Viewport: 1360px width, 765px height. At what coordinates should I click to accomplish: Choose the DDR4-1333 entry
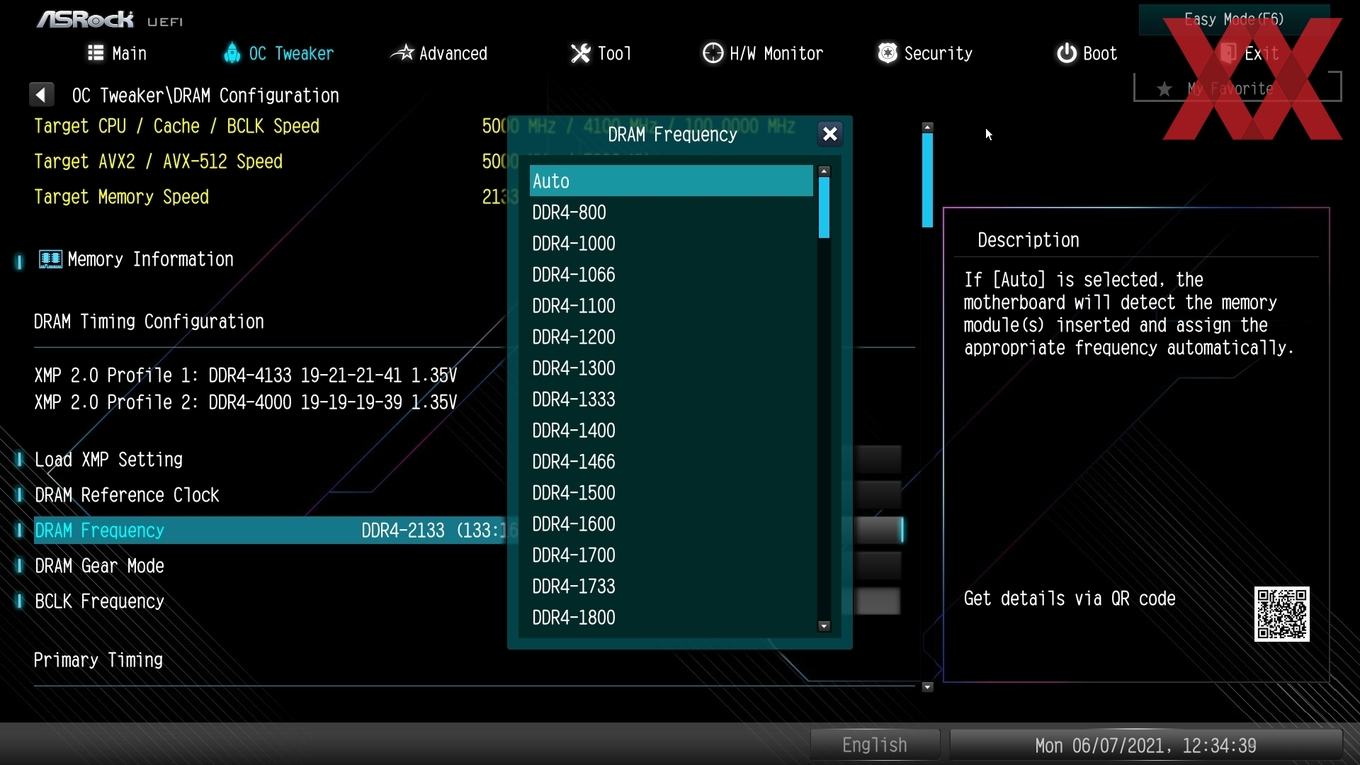tap(671, 399)
